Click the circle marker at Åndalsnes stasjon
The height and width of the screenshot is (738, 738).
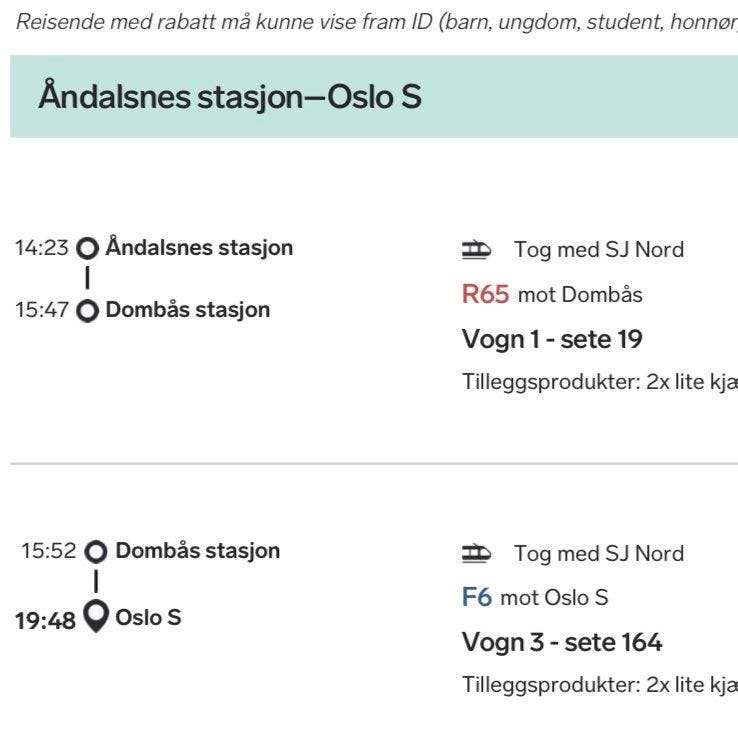click(89, 248)
